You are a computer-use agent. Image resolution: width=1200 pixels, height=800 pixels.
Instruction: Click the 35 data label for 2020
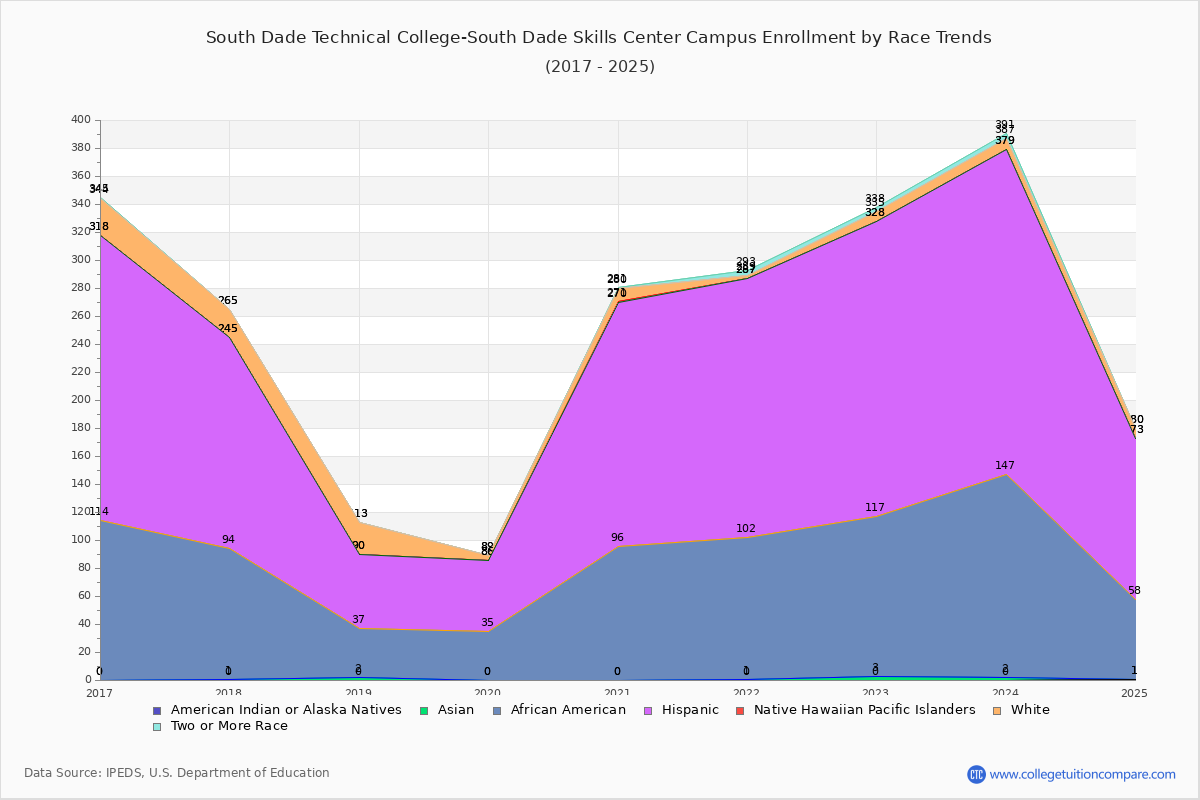(487, 623)
